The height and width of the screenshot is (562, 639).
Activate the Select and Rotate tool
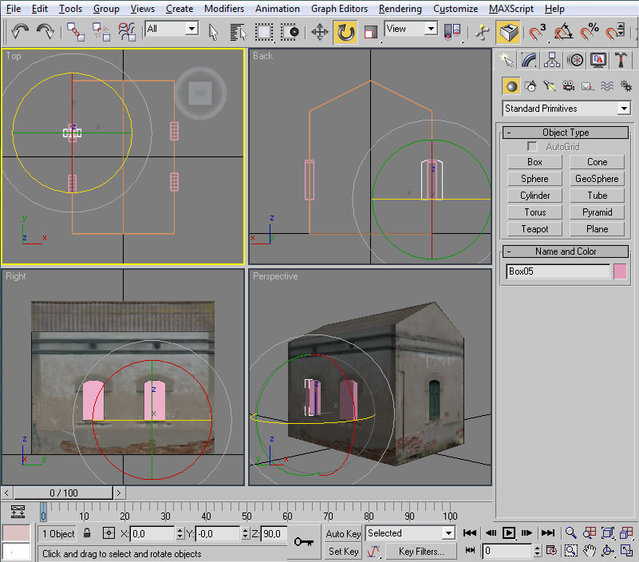coord(346,32)
